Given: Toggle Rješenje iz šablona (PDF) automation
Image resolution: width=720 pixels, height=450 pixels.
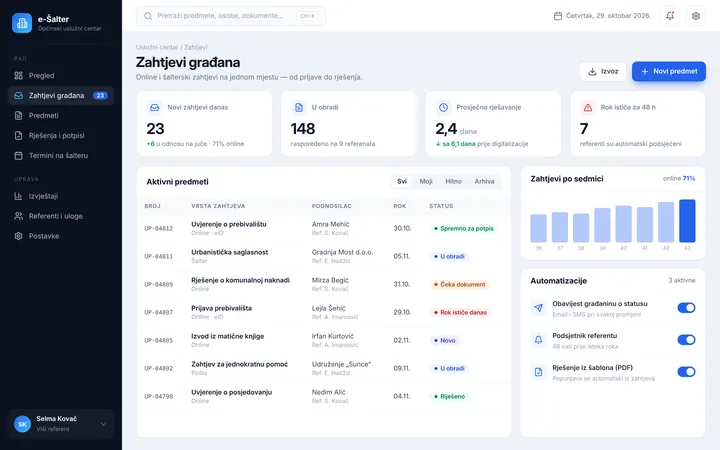Looking at the screenshot, I should [686, 371].
